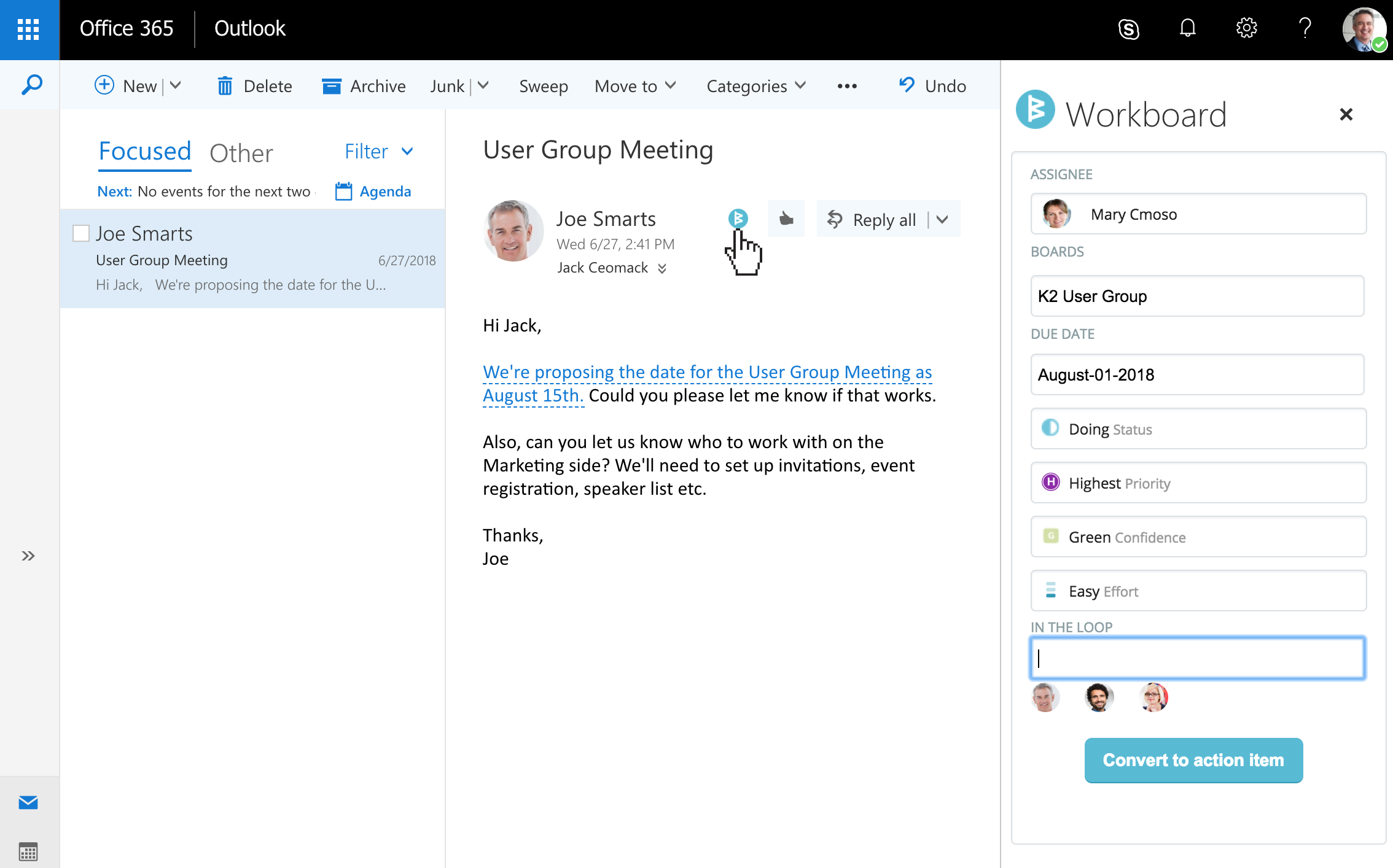Screen dimensions: 1393x868
Task: Switch to the Mail module icon
Action: tap(28, 802)
